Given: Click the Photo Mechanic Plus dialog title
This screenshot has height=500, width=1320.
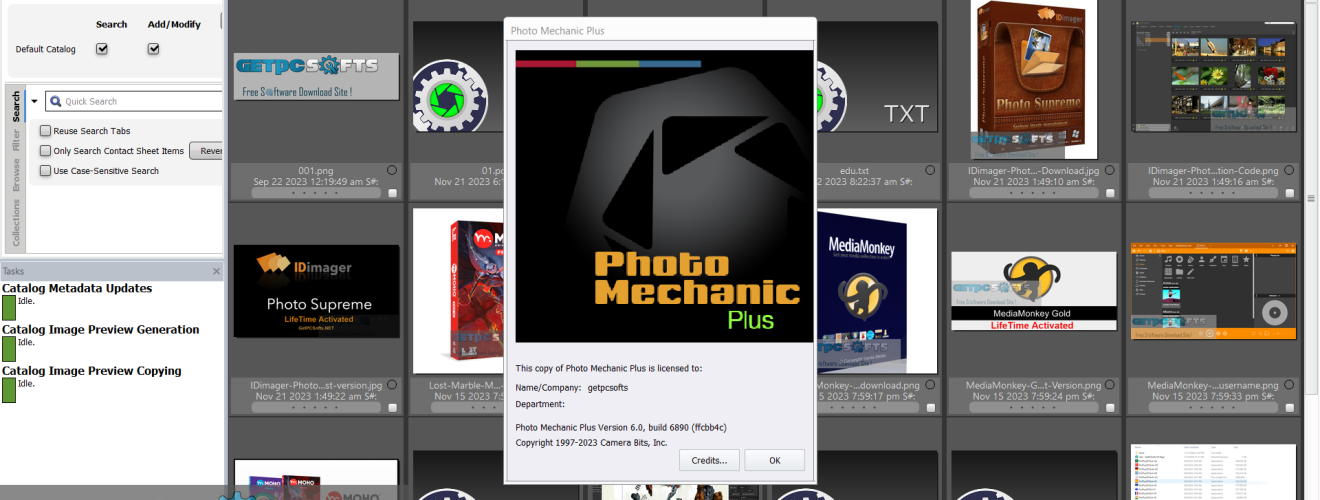Looking at the screenshot, I should 557,30.
